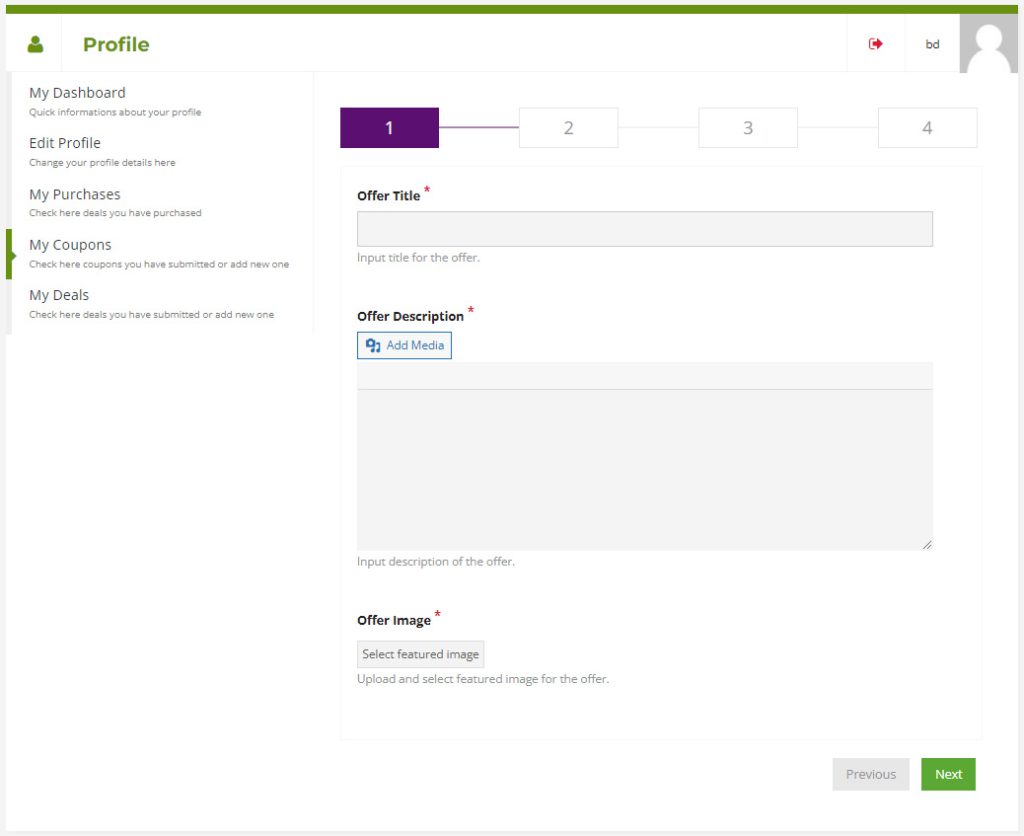Open the bd username link

pos(932,44)
